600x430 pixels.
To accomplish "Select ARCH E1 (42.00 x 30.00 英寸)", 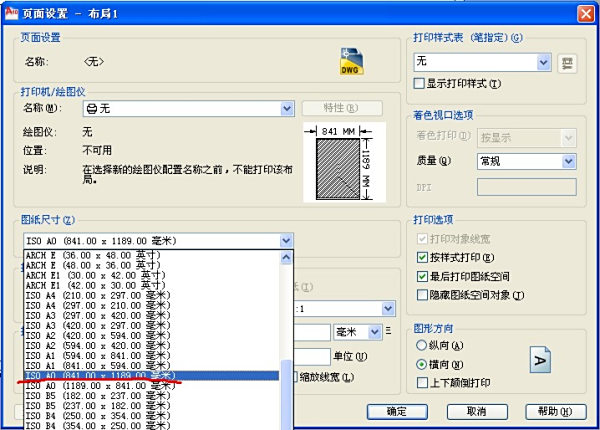I will click(x=152, y=285).
